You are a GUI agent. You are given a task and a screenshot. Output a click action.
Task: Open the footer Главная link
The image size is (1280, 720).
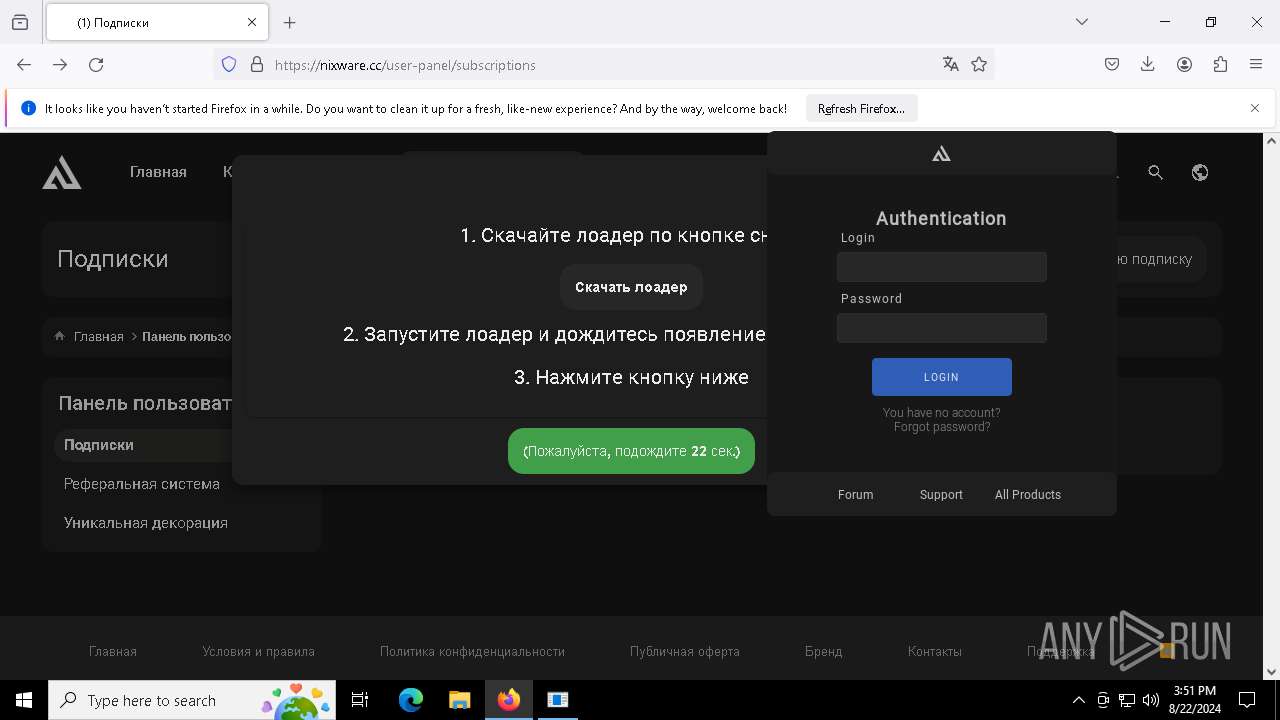pos(113,651)
